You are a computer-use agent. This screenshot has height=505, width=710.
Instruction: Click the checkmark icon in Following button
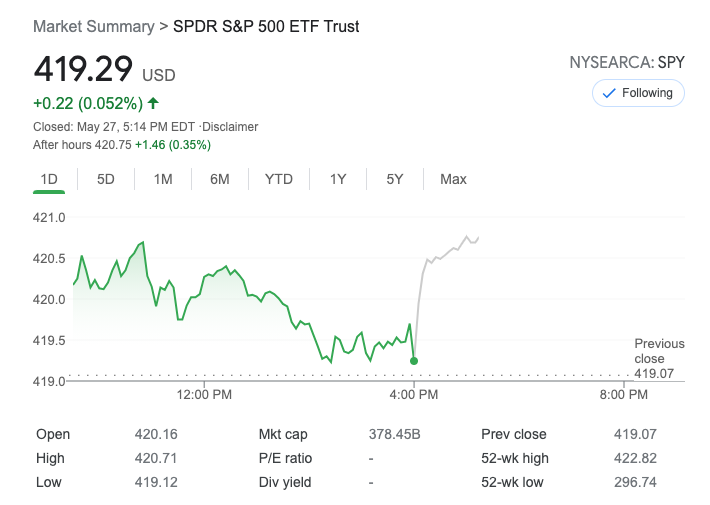607,93
